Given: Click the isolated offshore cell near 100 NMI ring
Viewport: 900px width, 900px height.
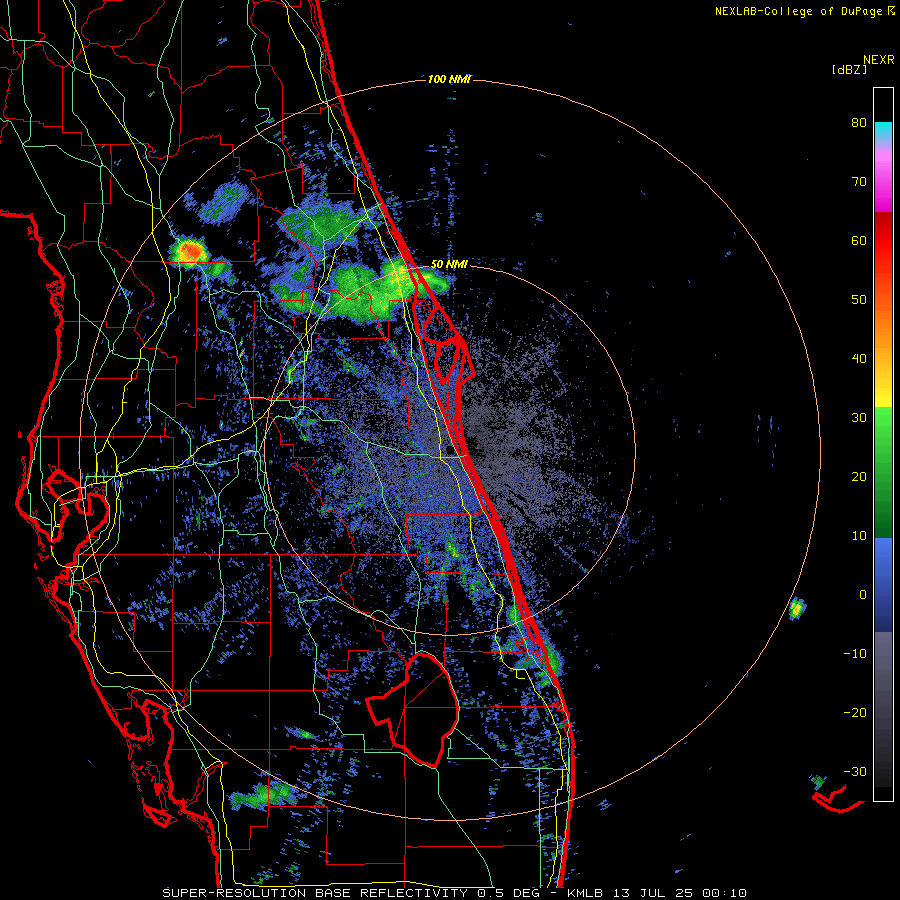Looking at the screenshot, I should point(796,608).
